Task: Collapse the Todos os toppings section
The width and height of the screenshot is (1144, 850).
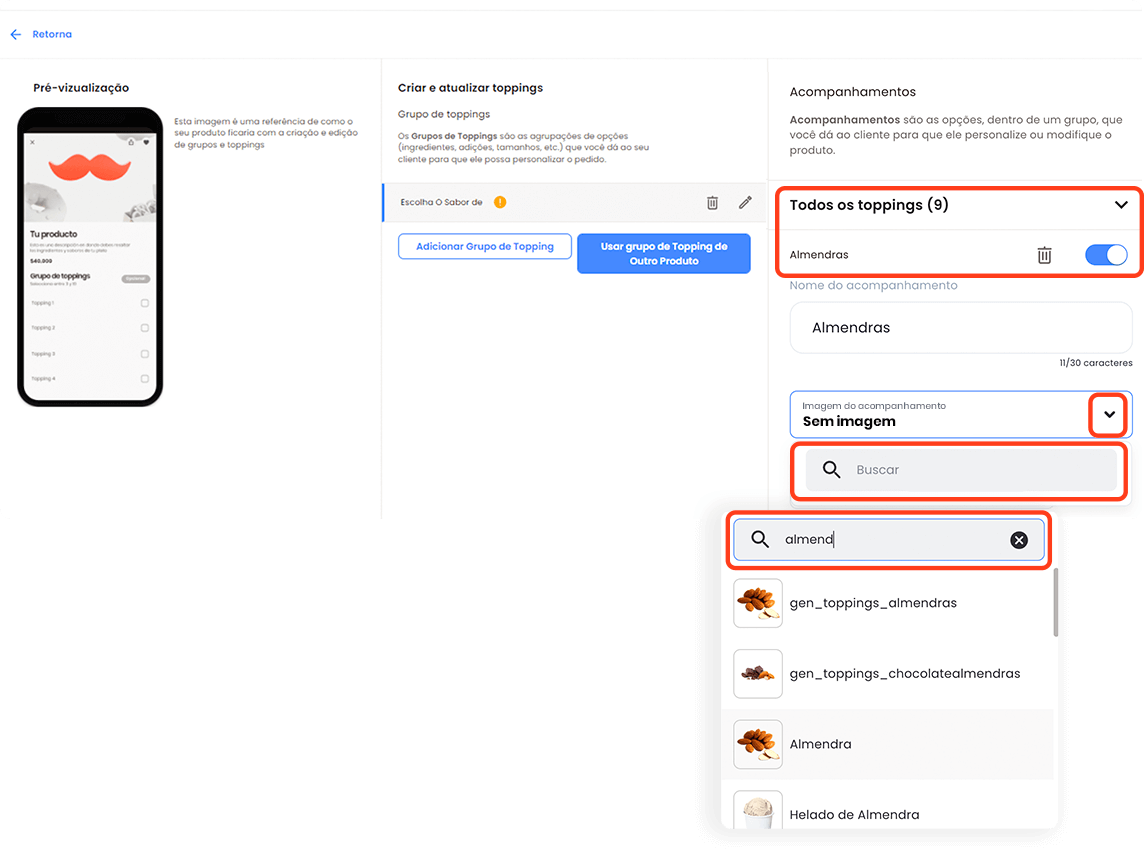Action: (x=1121, y=205)
